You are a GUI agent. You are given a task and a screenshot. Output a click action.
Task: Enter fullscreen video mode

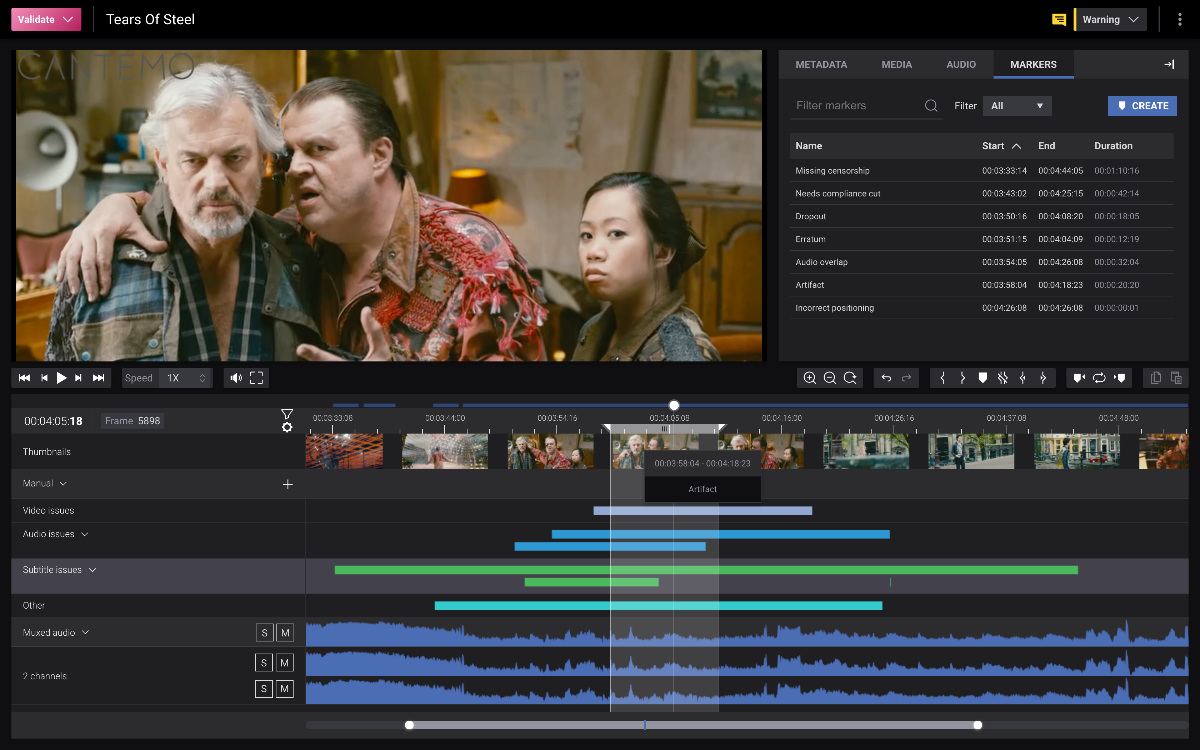coord(257,378)
